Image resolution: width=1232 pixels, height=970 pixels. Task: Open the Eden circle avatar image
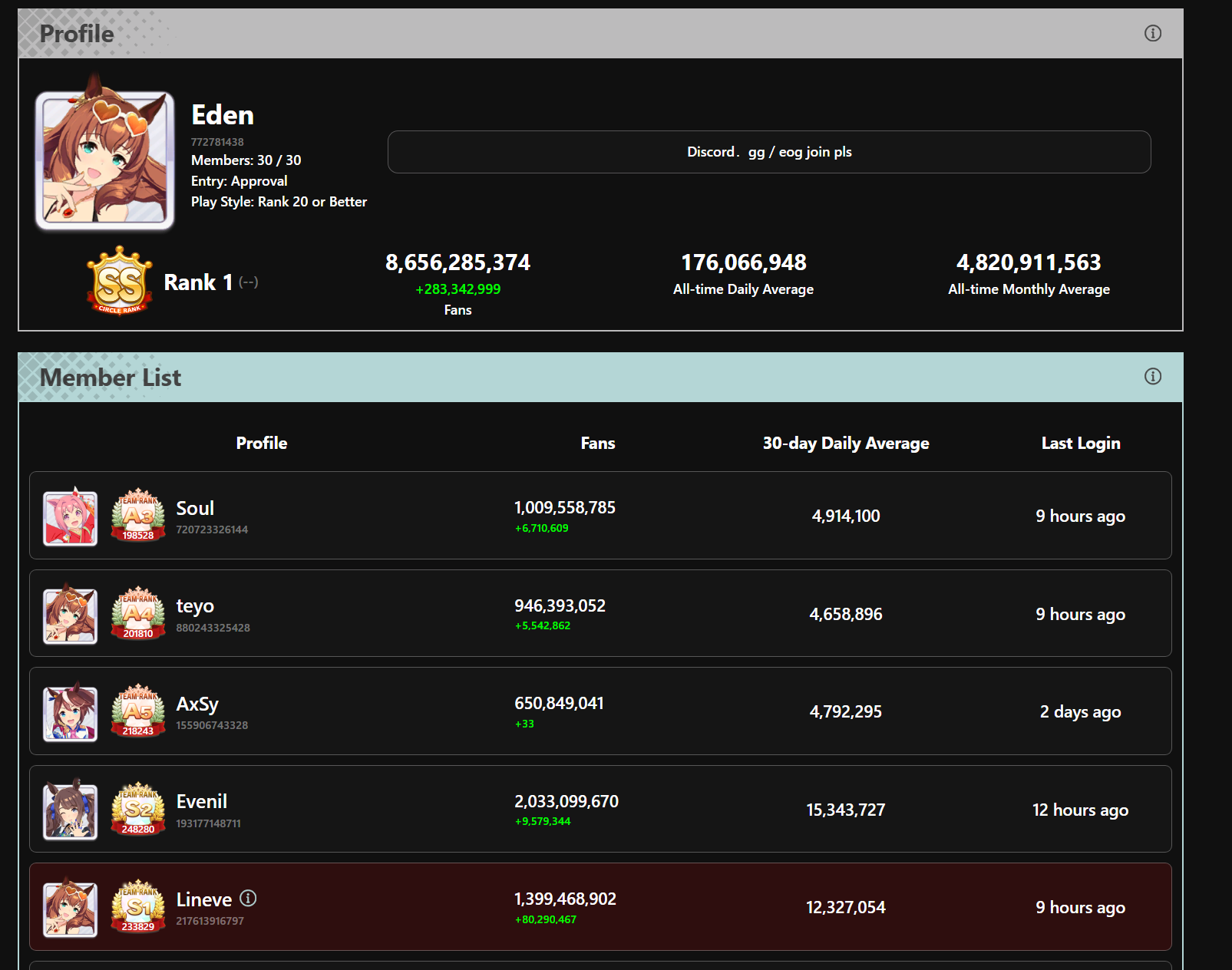tap(104, 160)
